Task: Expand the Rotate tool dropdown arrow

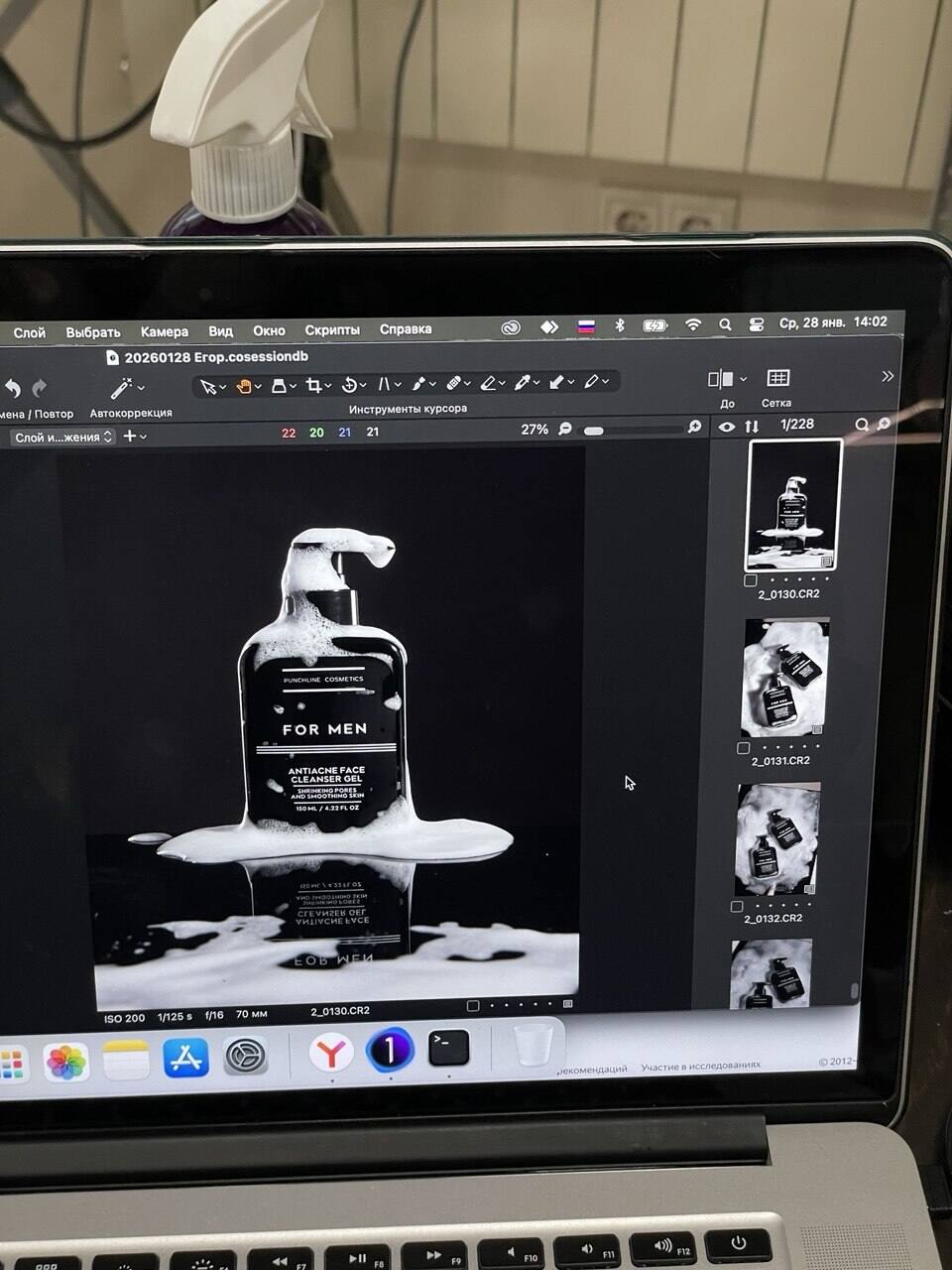Action: [x=364, y=386]
